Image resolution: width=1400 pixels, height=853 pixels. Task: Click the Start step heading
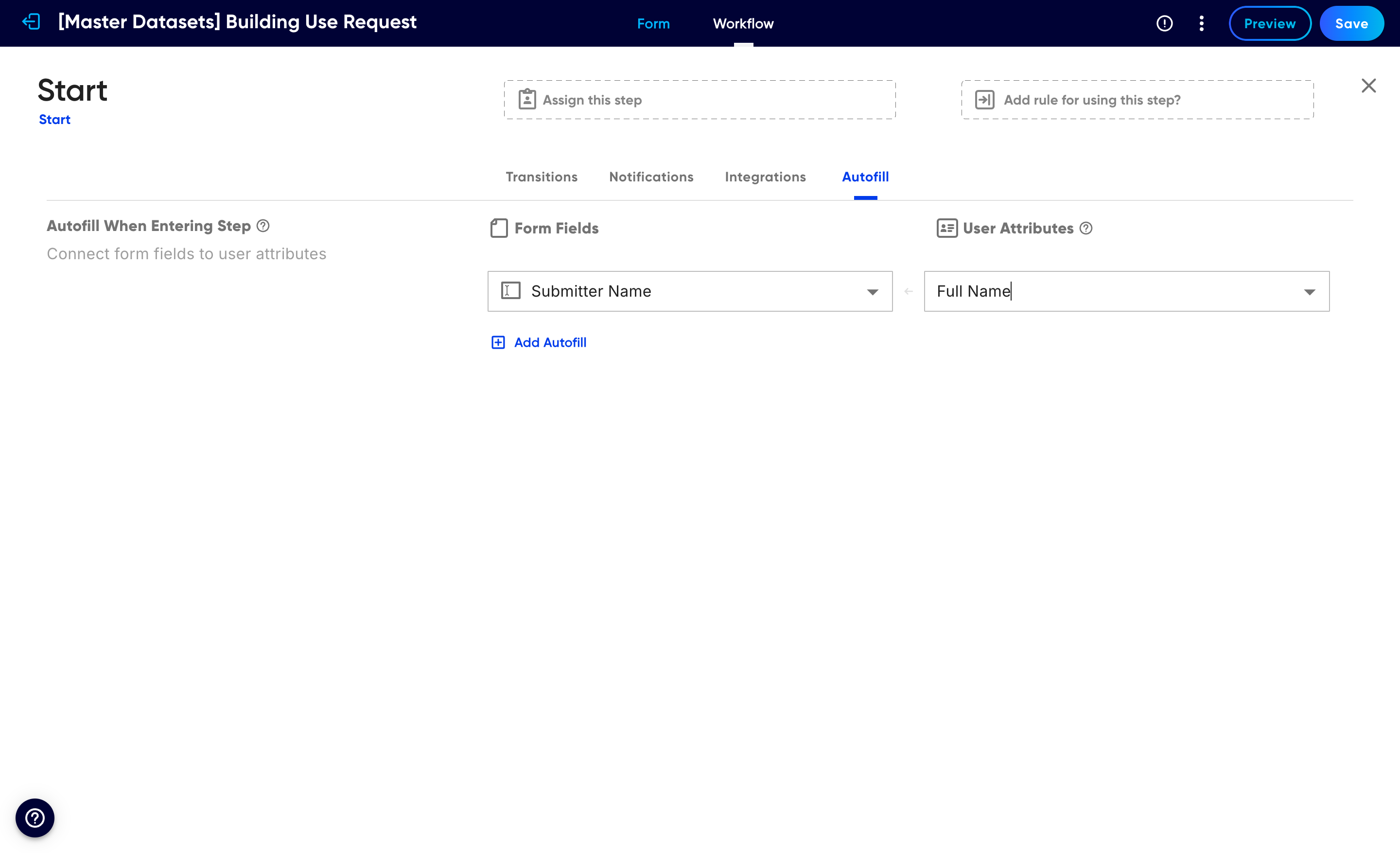tap(72, 90)
